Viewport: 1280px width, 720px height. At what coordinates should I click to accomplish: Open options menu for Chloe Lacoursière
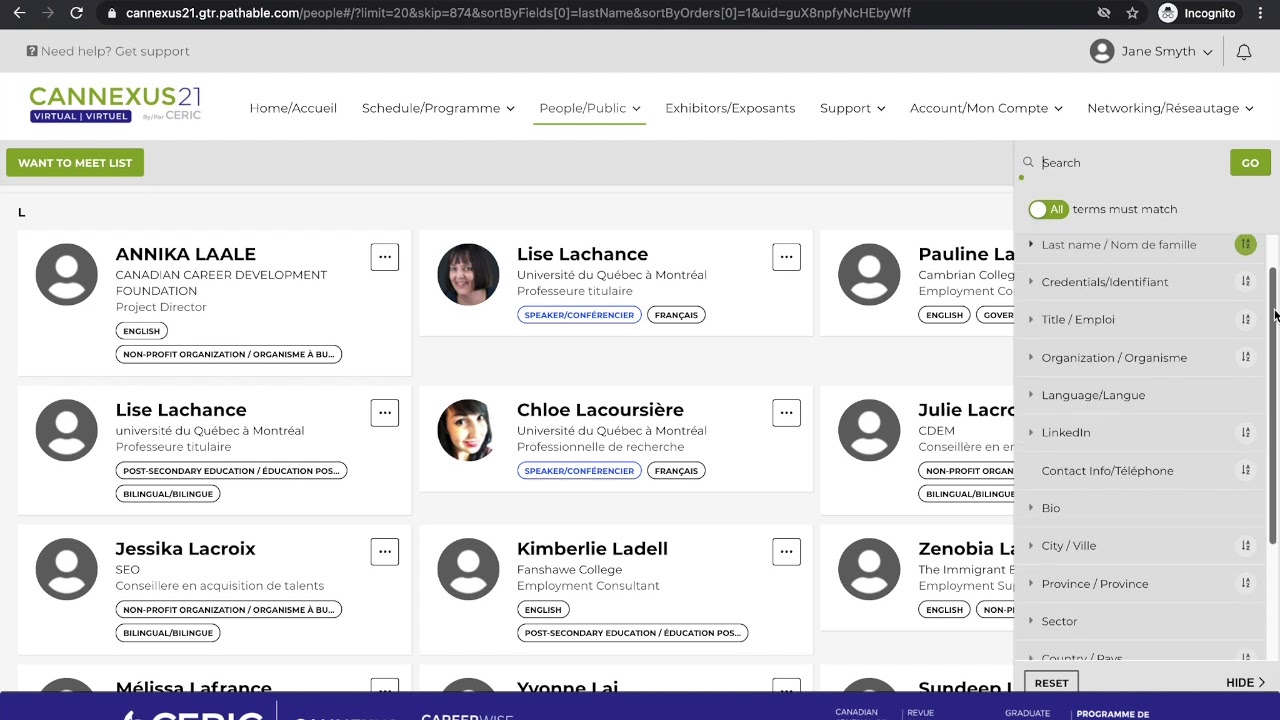(786, 413)
